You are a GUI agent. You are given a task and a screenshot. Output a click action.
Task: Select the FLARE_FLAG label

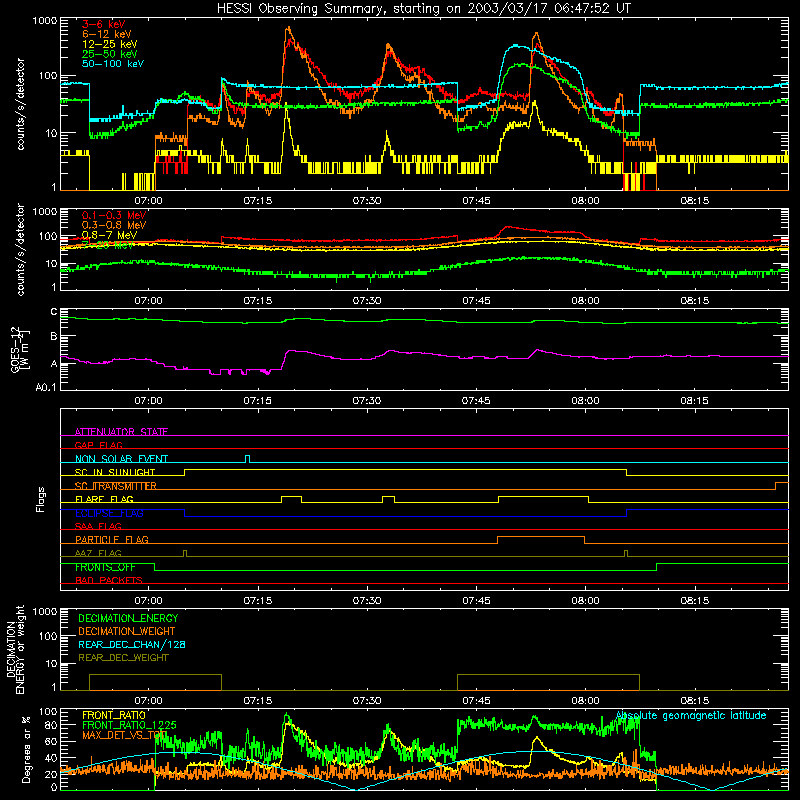[104, 499]
